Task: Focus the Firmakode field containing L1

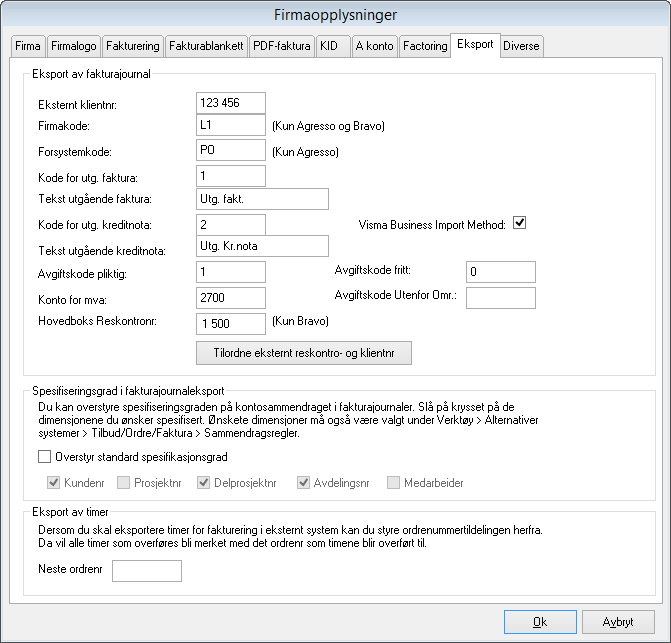Action: pos(231,125)
